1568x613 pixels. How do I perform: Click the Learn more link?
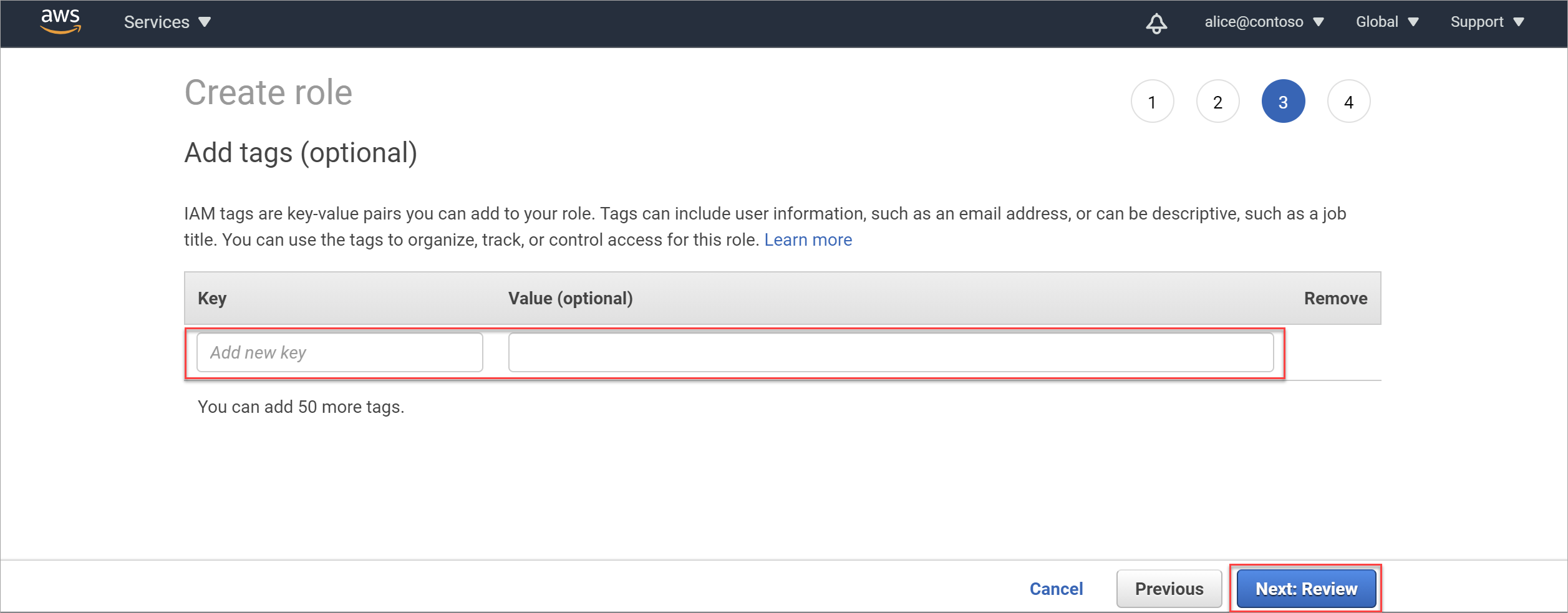tap(808, 239)
